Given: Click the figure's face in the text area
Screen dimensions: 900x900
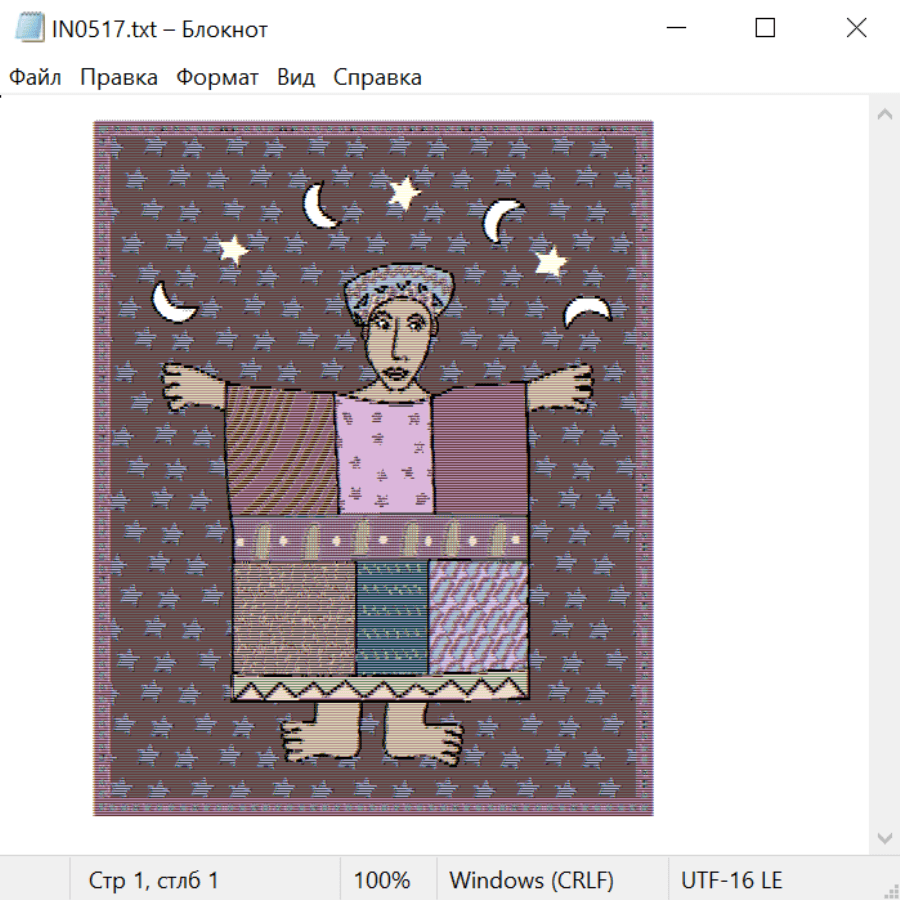Looking at the screenshot, I should click(x=395, y=340).
